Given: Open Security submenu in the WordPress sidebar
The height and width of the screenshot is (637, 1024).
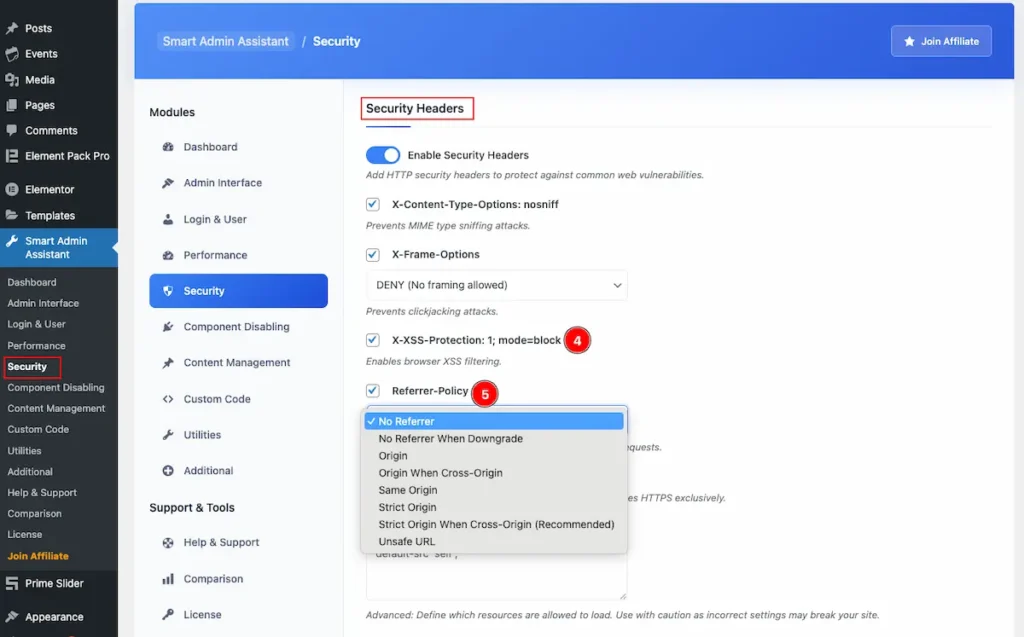Looking at the screenshot, I should pyautogui.click(x=27, y=367).
